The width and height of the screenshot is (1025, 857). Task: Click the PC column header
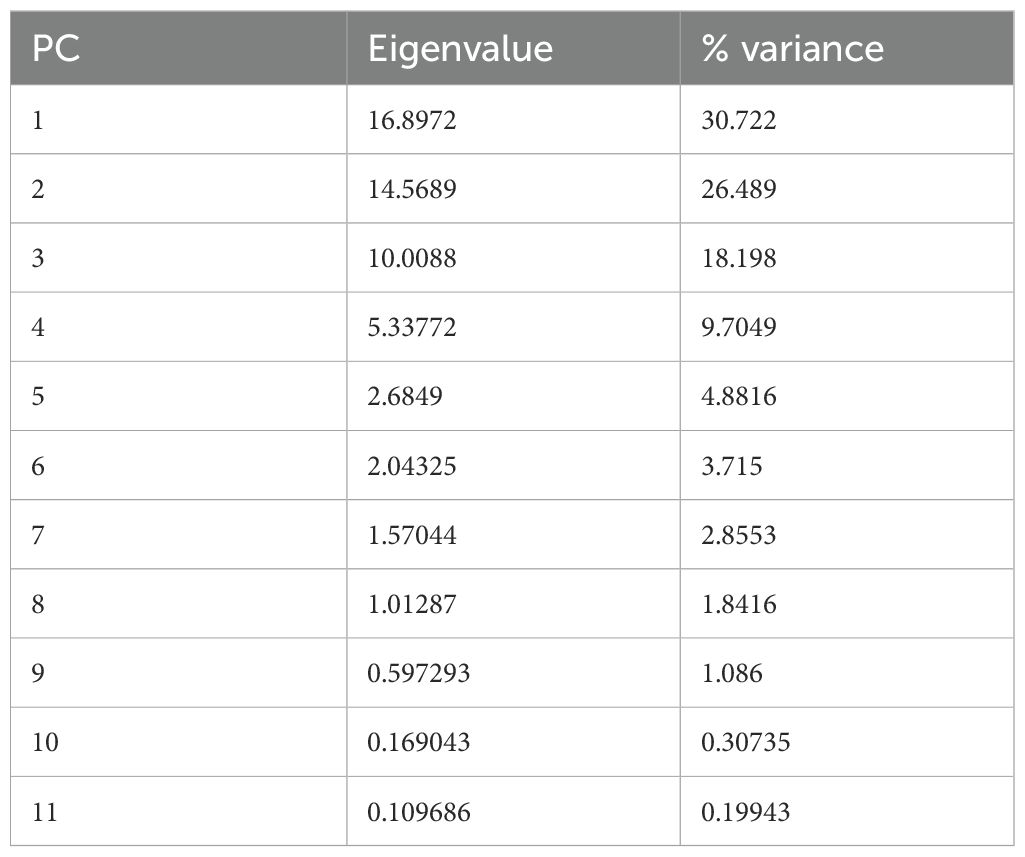(55, 49)
